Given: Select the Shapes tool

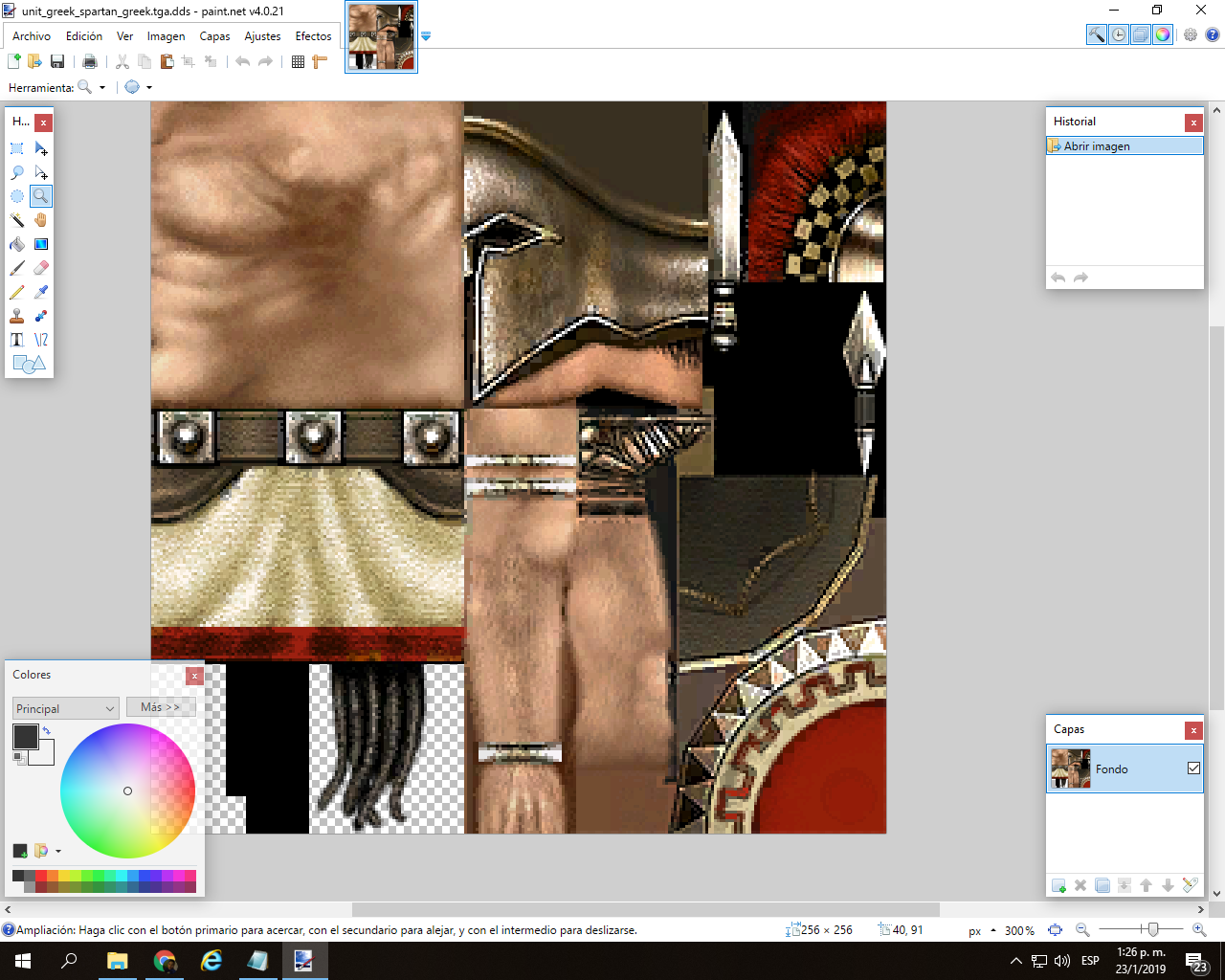Looking at the screenshot, I should point(29,364).
